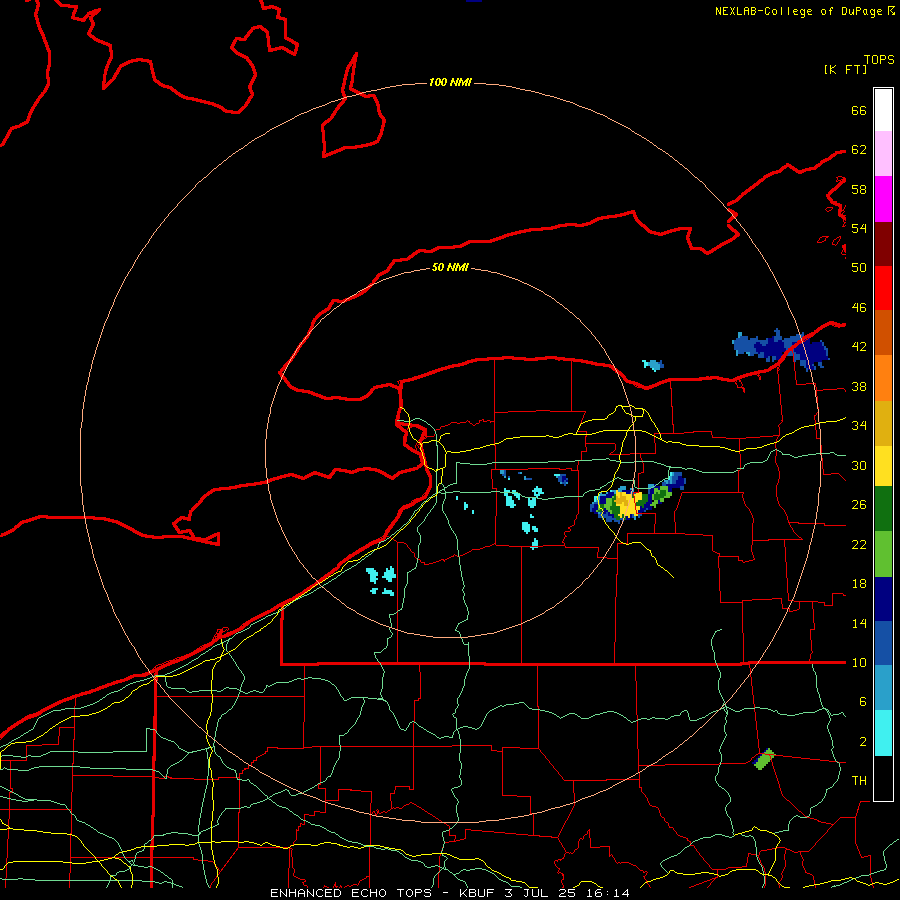Select the 54 value on the legend
The height and width of the screenshot is (900, 900).
tap(859, 228)
